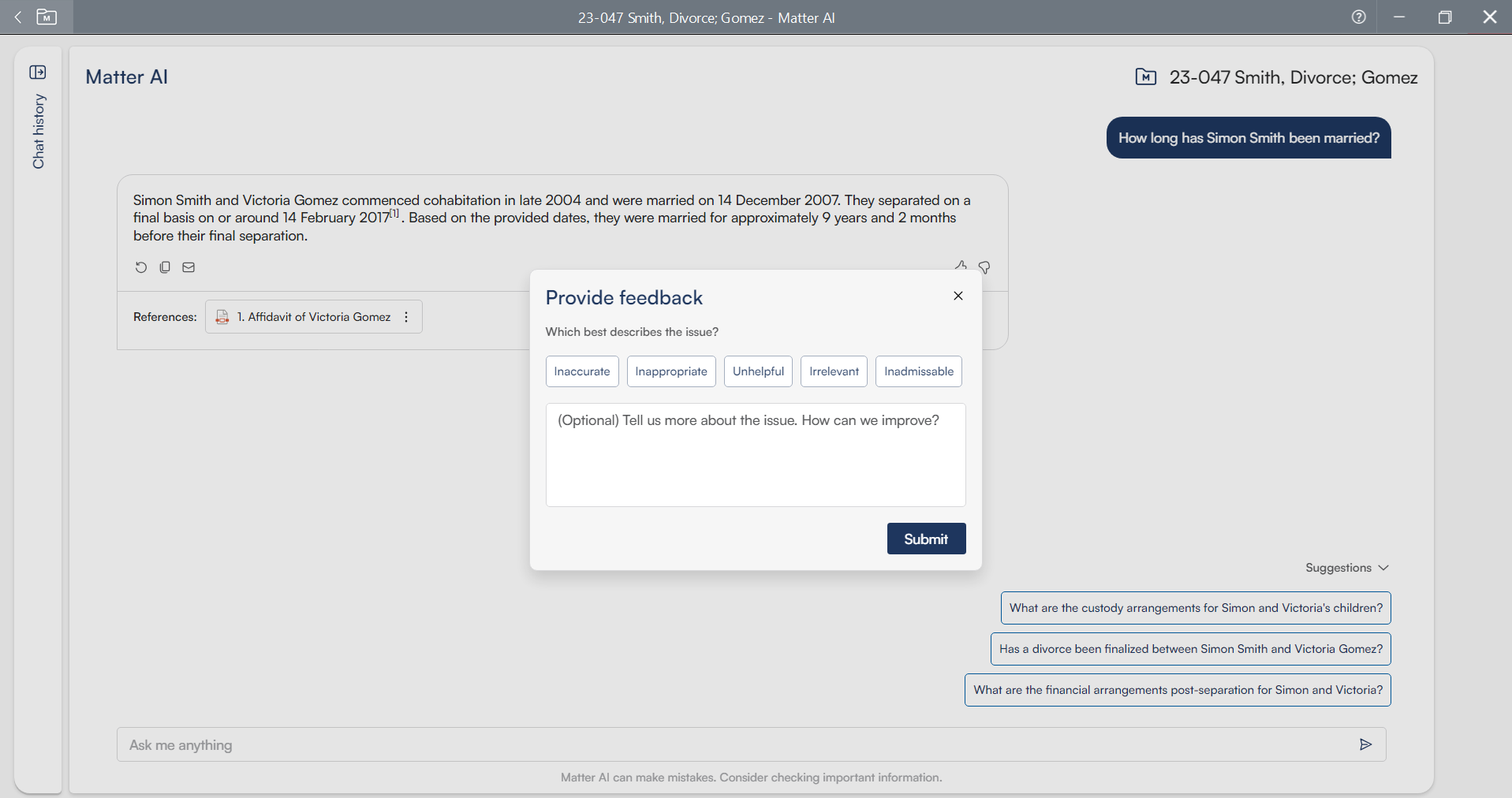Viewport: 1512px width, 798px height.
Task: Go back using the title bar arrow
Action: pos(18,17)
